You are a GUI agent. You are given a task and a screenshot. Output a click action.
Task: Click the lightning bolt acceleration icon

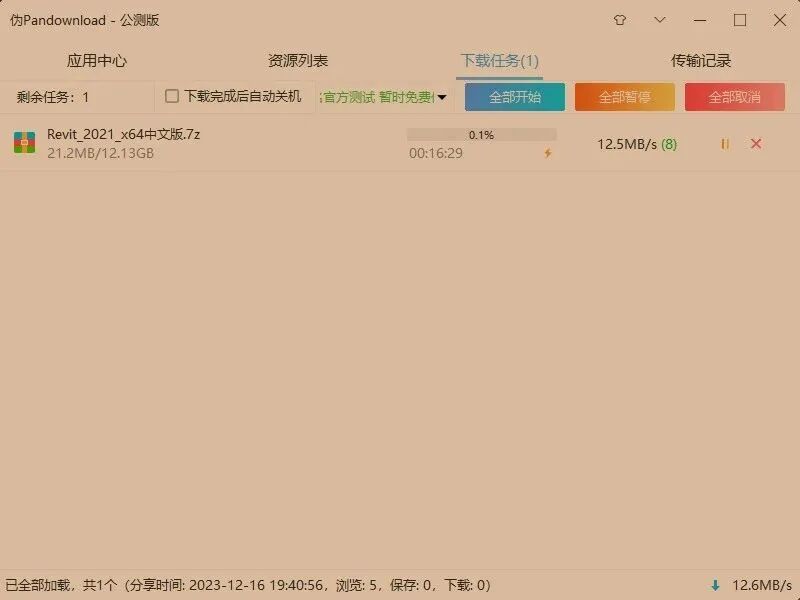(x=548, y=153)
